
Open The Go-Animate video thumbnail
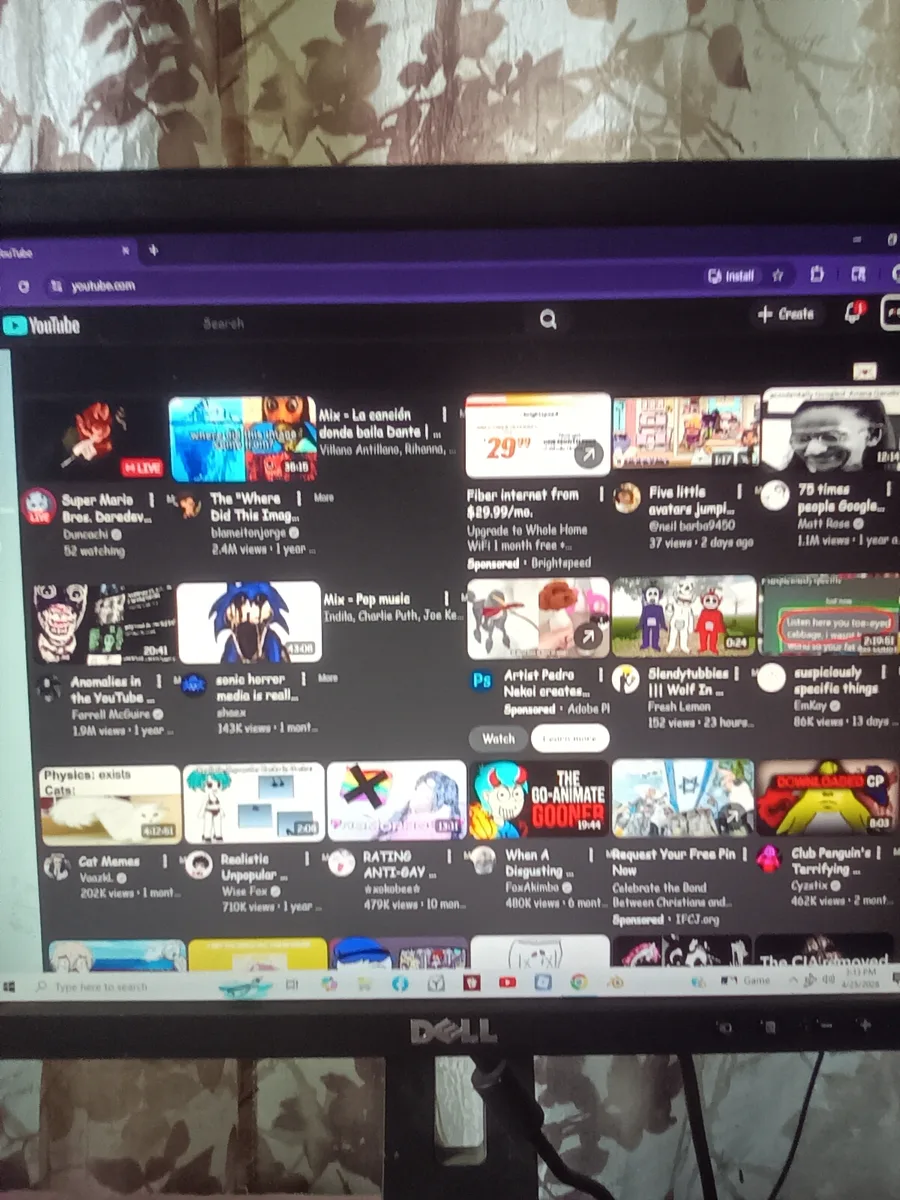(539, 799)
